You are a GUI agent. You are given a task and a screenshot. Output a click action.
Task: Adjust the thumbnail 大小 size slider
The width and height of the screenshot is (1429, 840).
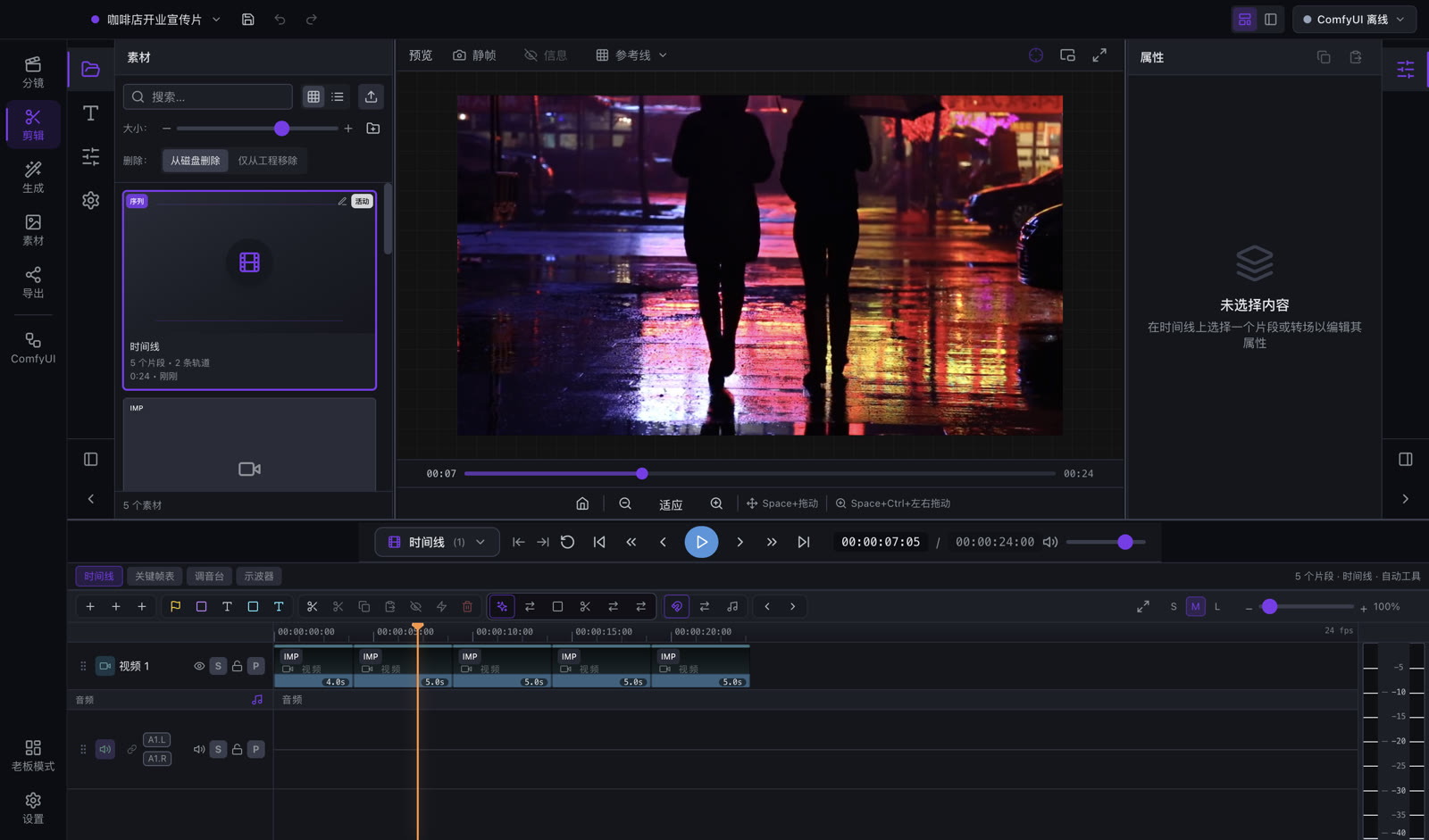point(257,129)
